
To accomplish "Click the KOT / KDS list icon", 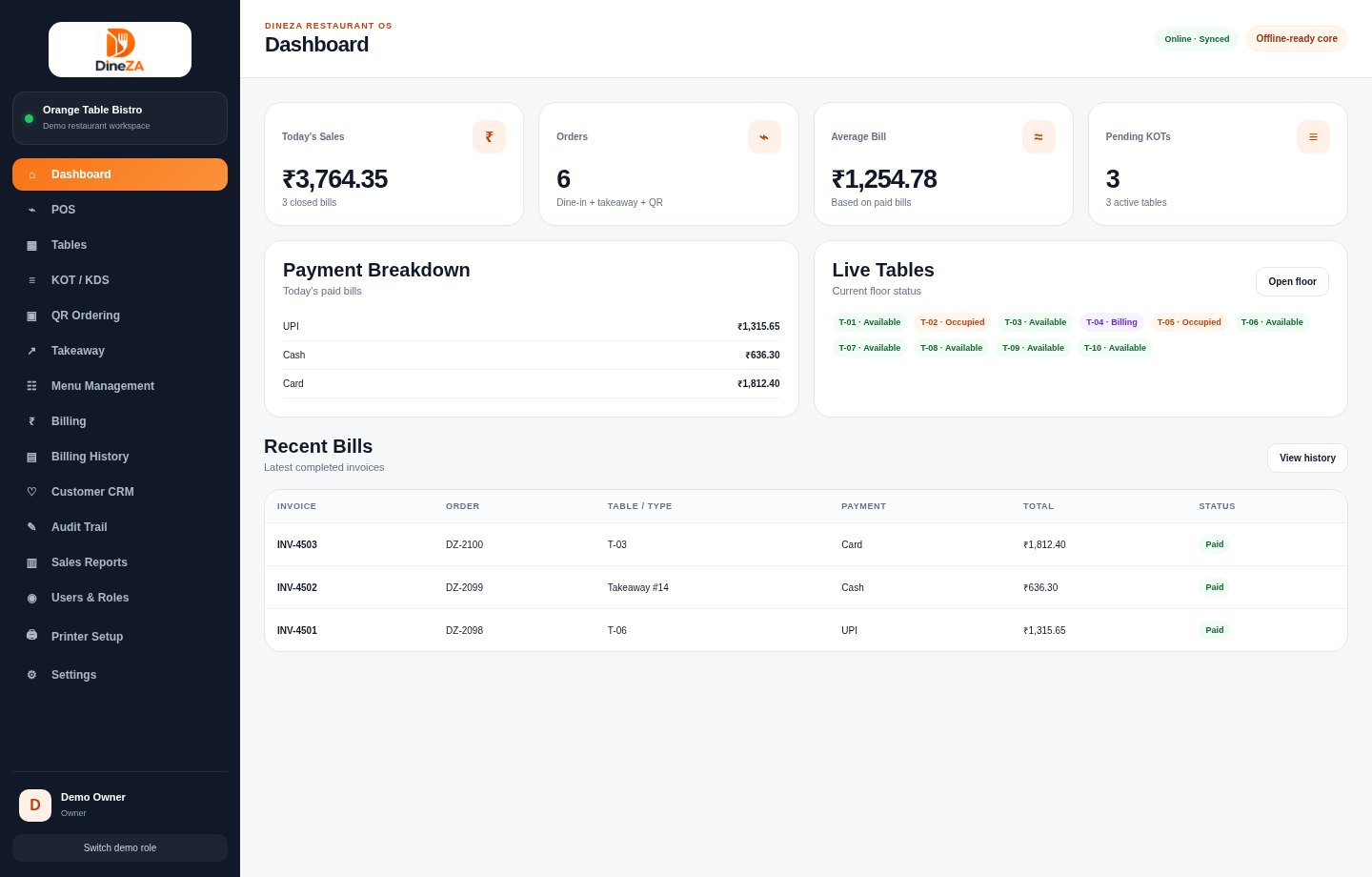I will [31, 280].
